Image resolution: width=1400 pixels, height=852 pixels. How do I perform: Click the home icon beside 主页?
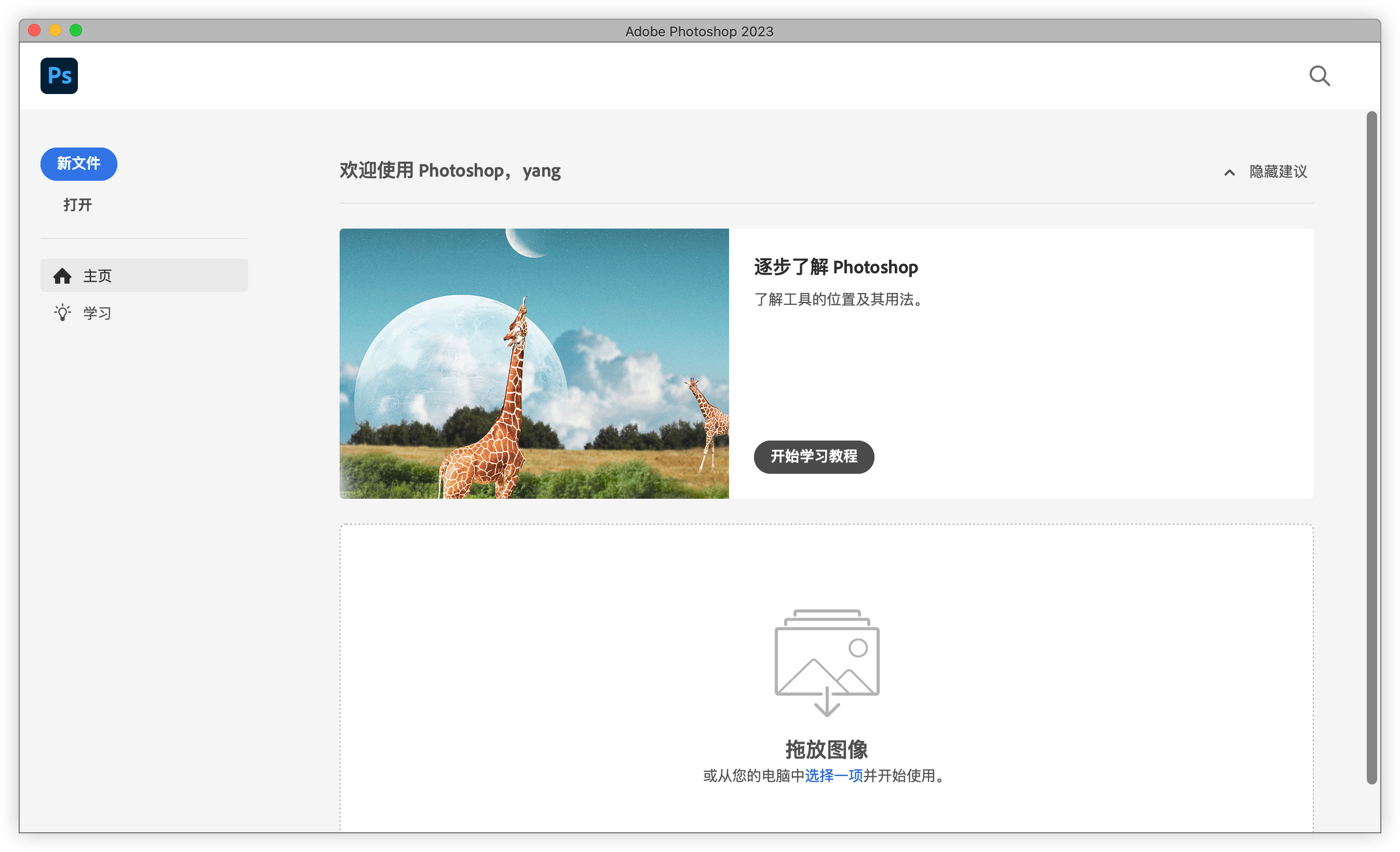(62, 276)
